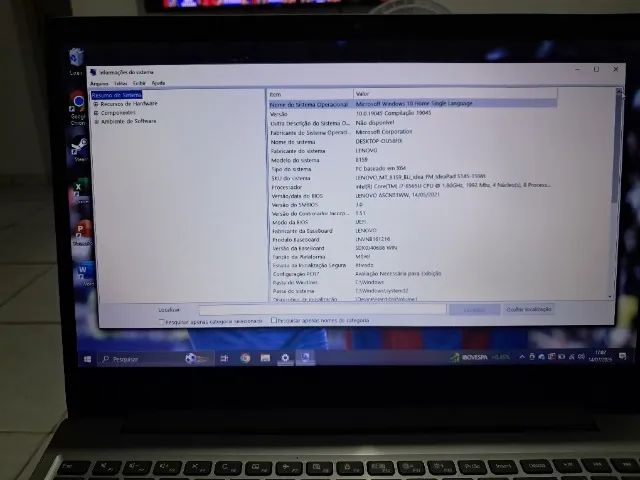Open the IBOVESPA stock widget
640x480 pixels.
pyautogui.click(x=480, y=357)
